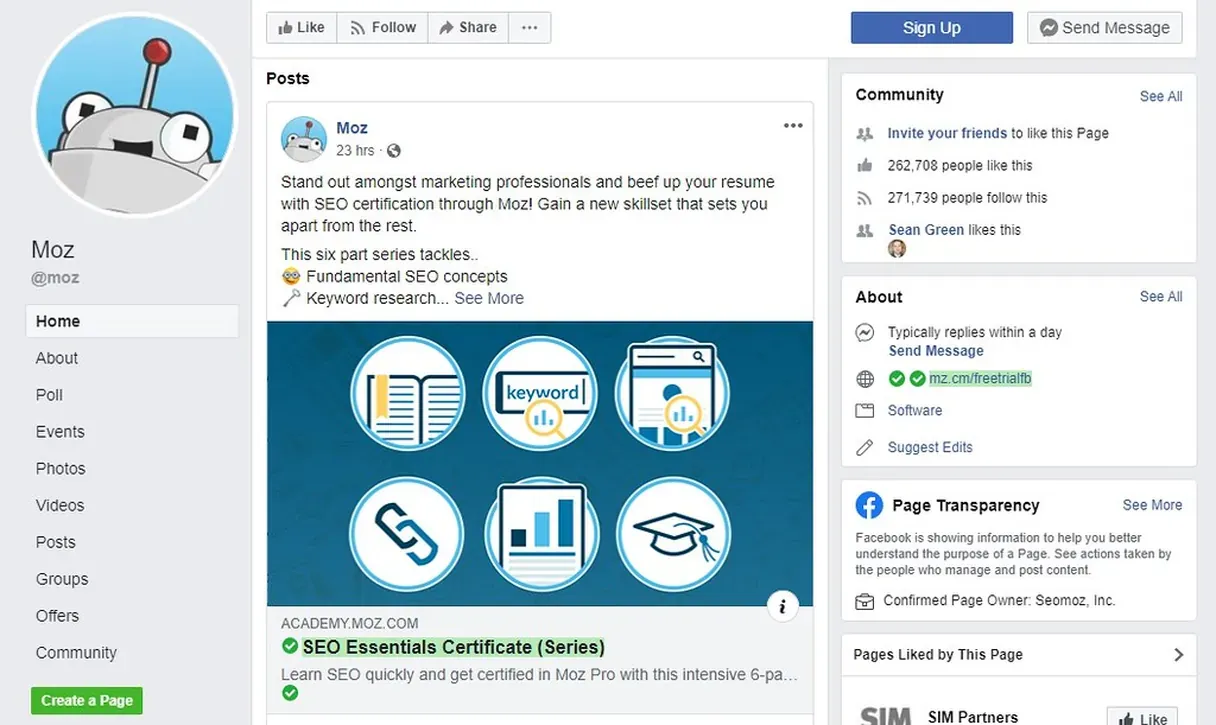Open the more options ellipsis button

pos(529,28)
